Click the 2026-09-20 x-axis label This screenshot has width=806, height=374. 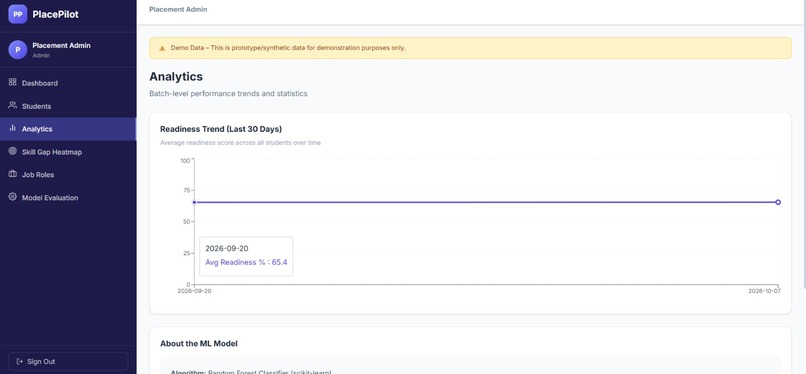point(194,291)
